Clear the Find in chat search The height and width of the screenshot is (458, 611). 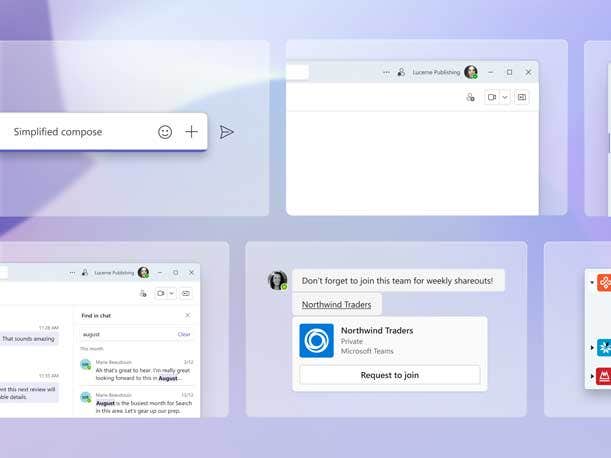click(184, 334)
